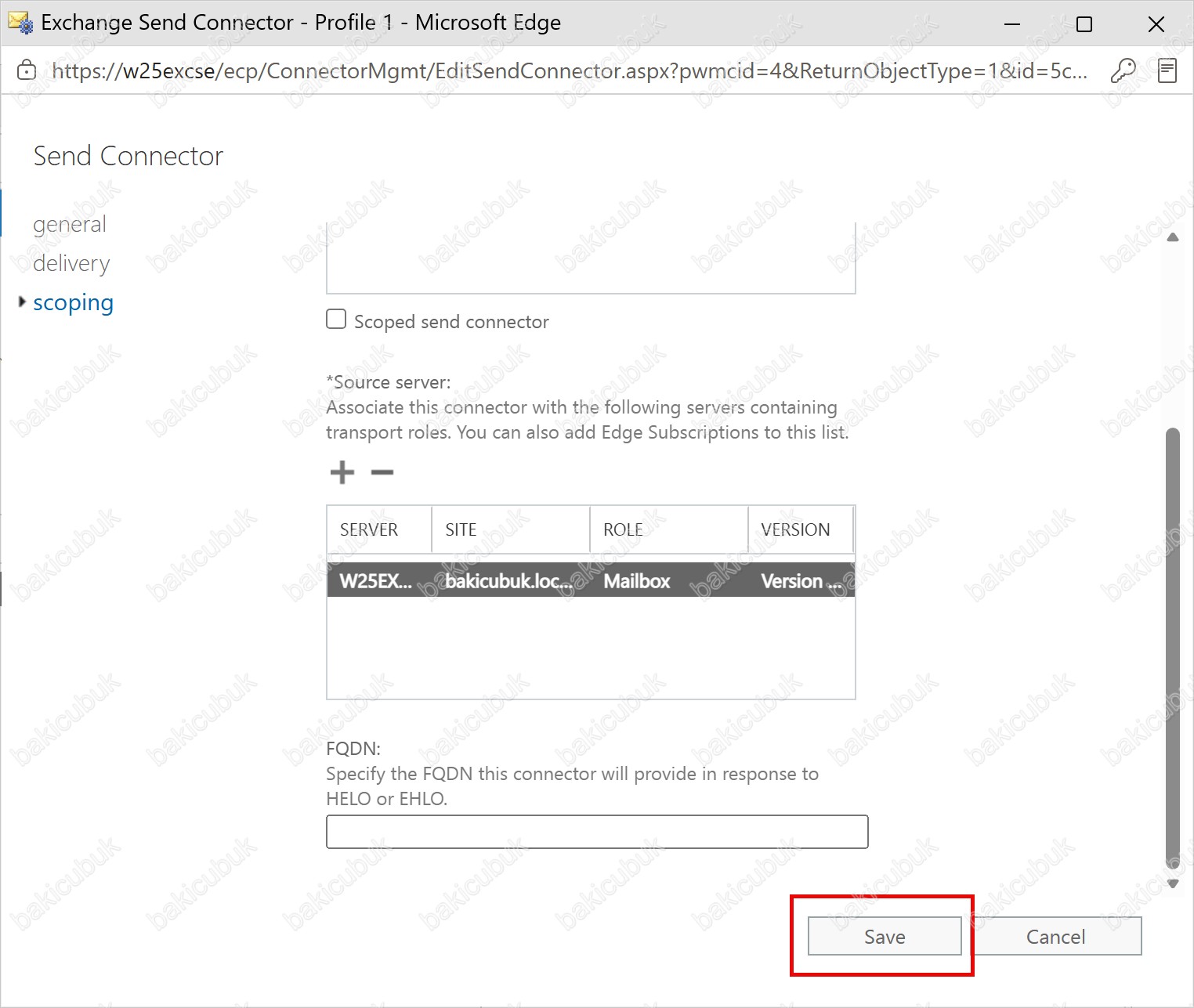Viewport: 1194px width, 1008px height.
Task: Sort by the ROLE column header
Action: [x=669, y=529]
